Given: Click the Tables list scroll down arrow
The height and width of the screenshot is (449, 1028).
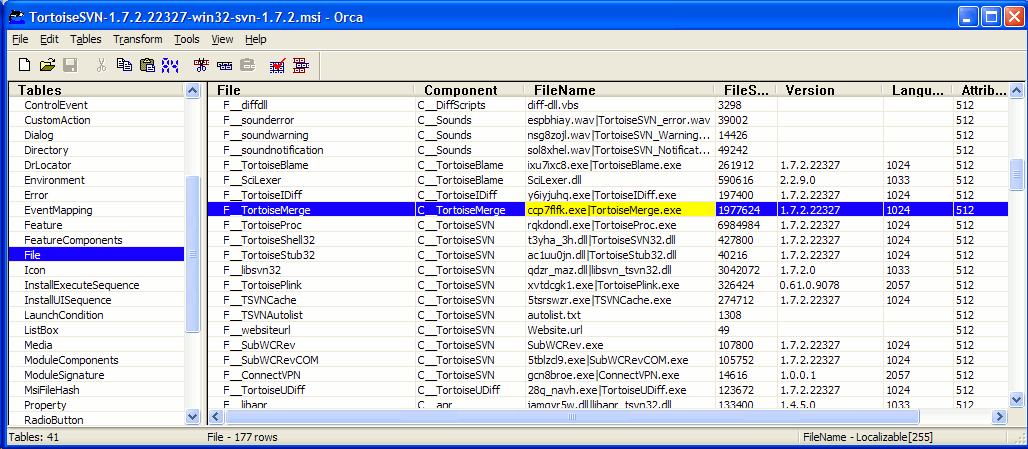Looking at the screenshot, I should click(x=193, y=416).
